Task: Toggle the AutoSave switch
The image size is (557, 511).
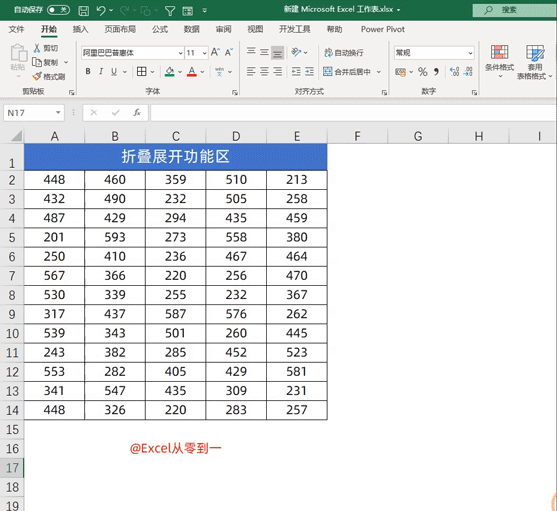Action: click(58, 10)
